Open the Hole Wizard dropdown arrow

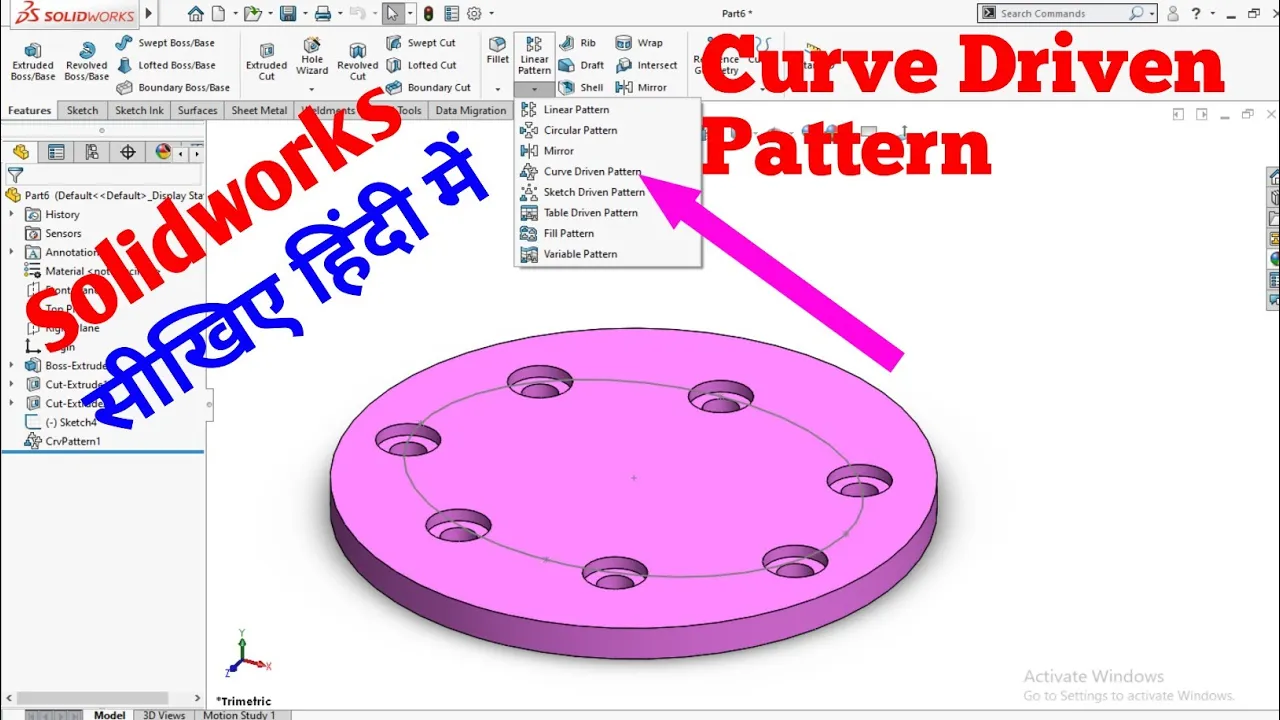(312, 88)
